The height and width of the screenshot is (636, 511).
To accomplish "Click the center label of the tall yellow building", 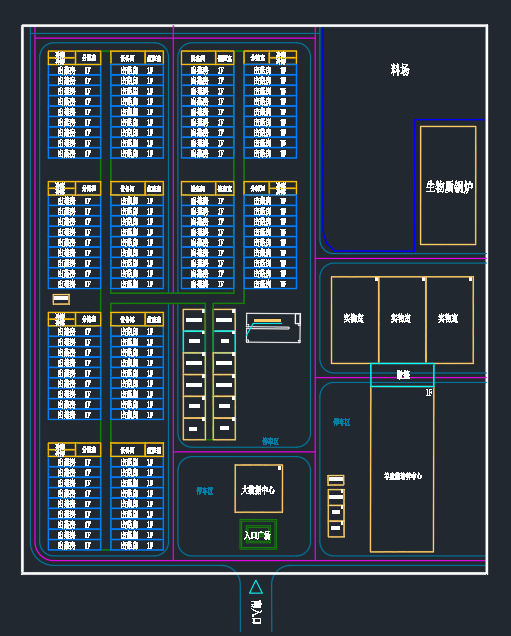I will coord(403,475).
